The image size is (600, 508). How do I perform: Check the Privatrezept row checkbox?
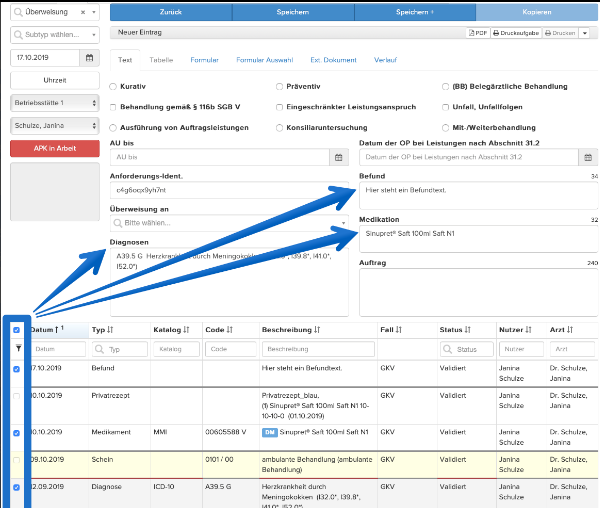pos(16,396)
